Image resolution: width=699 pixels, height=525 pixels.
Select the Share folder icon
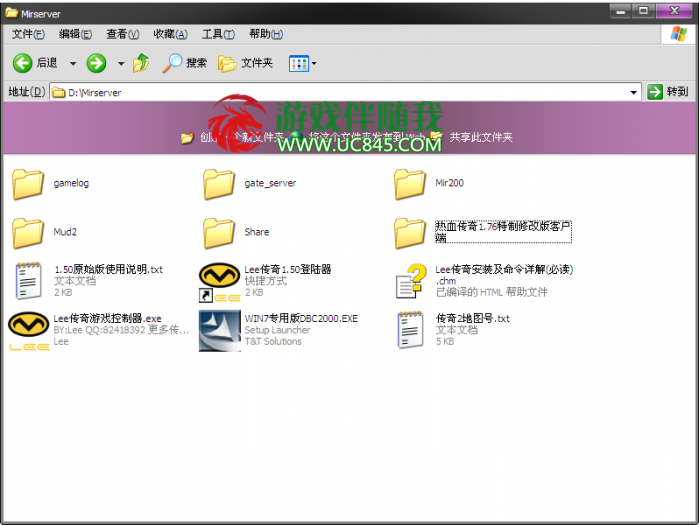[219, 233]
